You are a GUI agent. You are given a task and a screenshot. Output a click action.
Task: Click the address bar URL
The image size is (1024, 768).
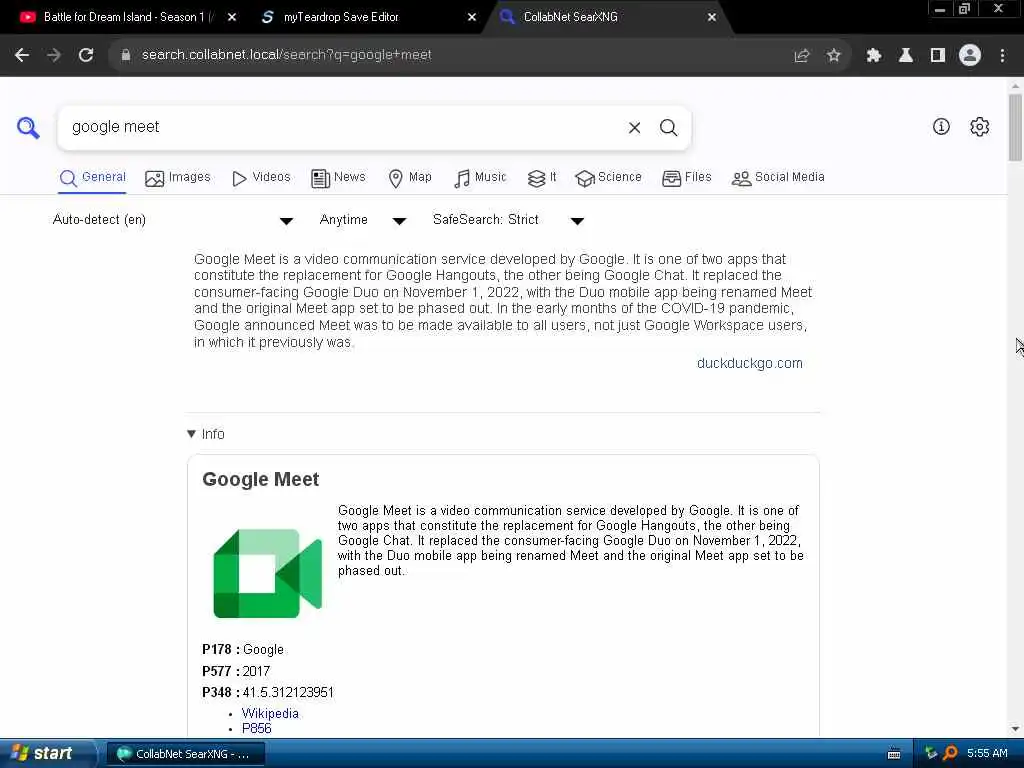pos(287,55)
